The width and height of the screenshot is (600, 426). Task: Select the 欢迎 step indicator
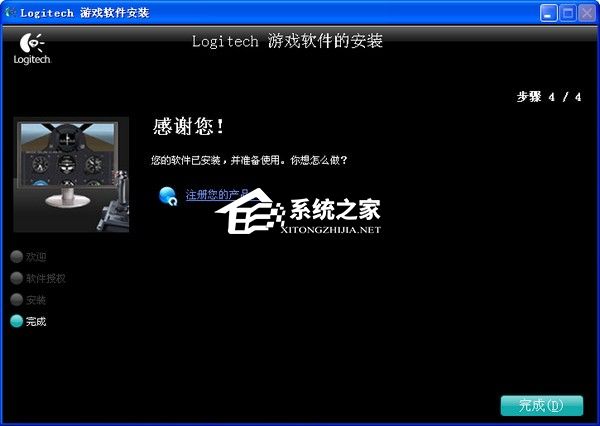pyautogui.click(x=28, y=256)
